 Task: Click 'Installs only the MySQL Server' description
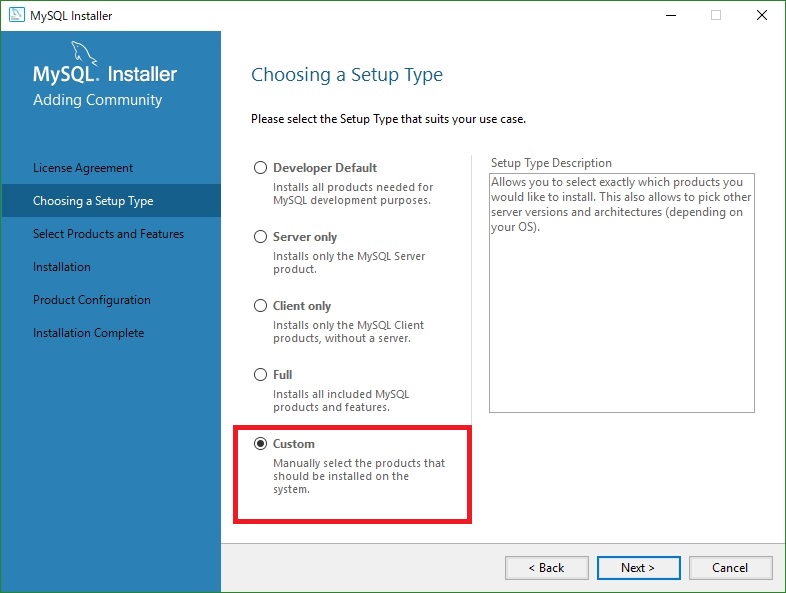coord(349,263)
